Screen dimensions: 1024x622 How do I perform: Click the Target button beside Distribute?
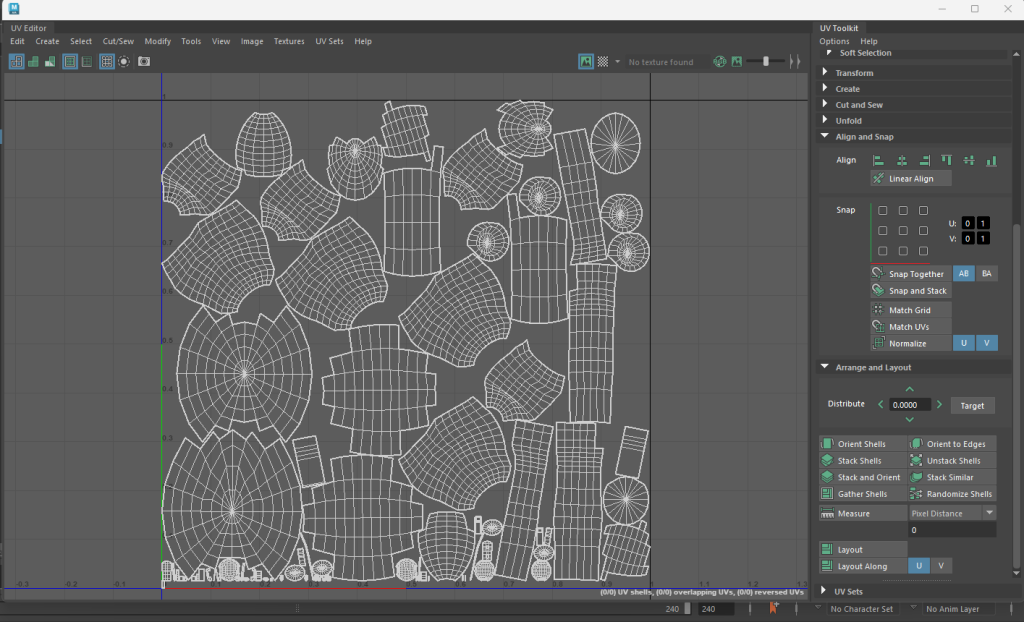[972, 405]
